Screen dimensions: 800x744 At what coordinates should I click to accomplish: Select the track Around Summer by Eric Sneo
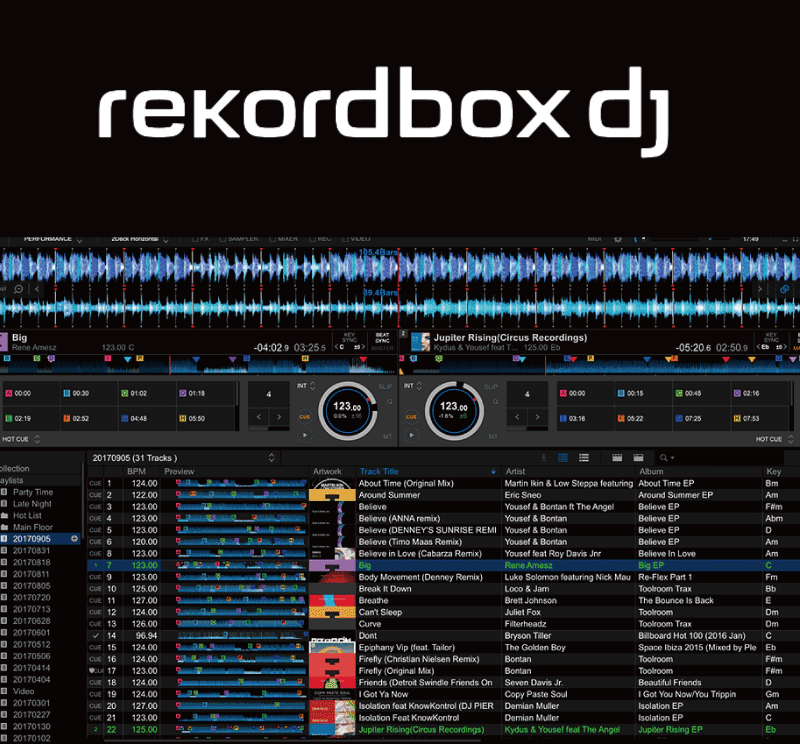point(442,495)
